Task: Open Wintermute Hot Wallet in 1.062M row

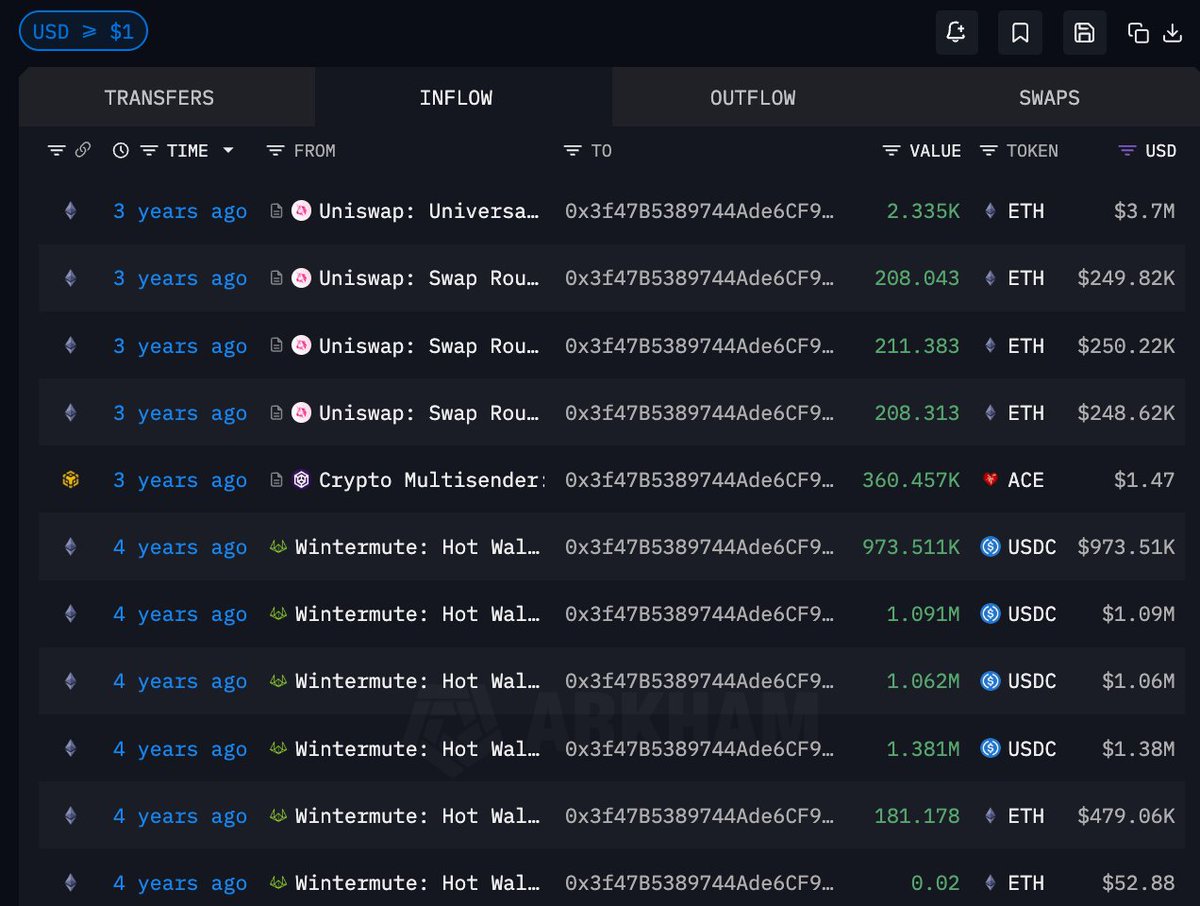Action: pyautogui.click(x=418, y=681)
